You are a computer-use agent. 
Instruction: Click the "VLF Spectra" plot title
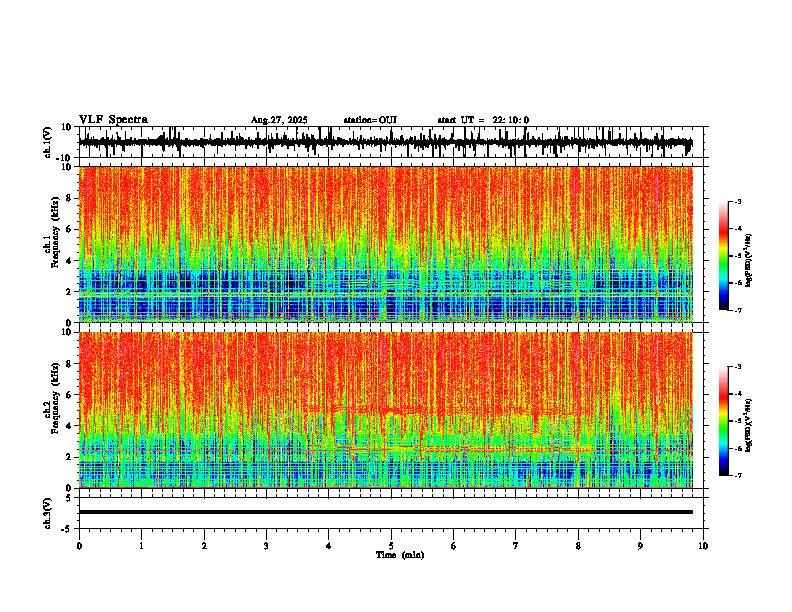pos(113,120)
